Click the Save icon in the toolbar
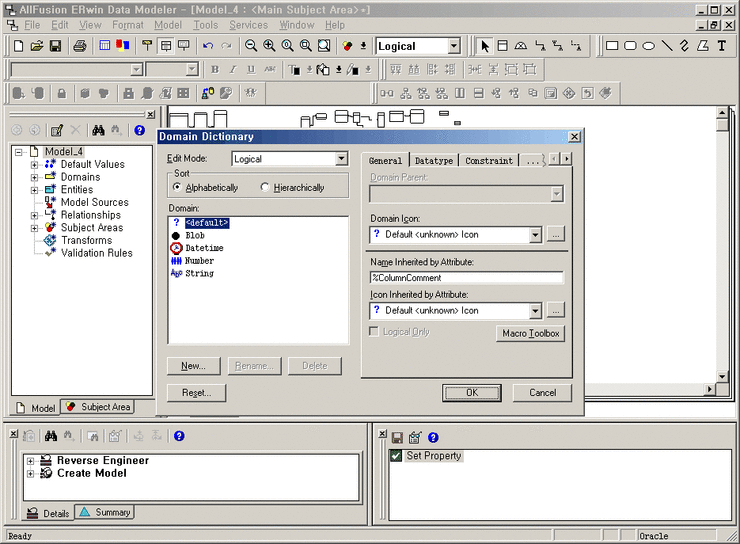740x544 pixels. point(55,46)
